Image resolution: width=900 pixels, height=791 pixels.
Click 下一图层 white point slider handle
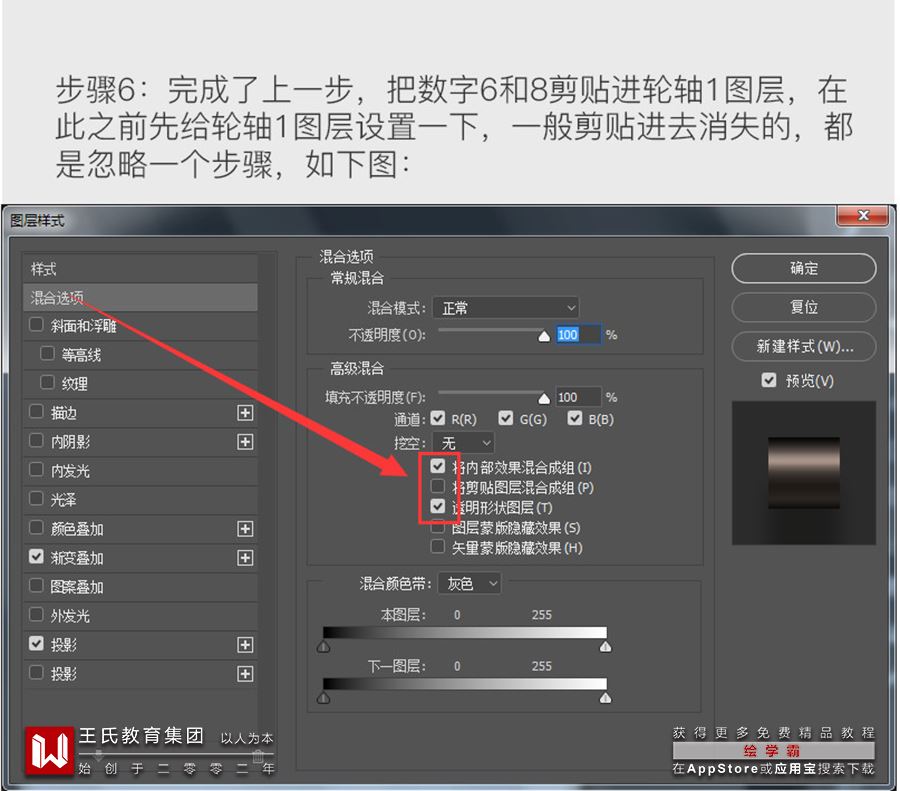coord(605,698)
